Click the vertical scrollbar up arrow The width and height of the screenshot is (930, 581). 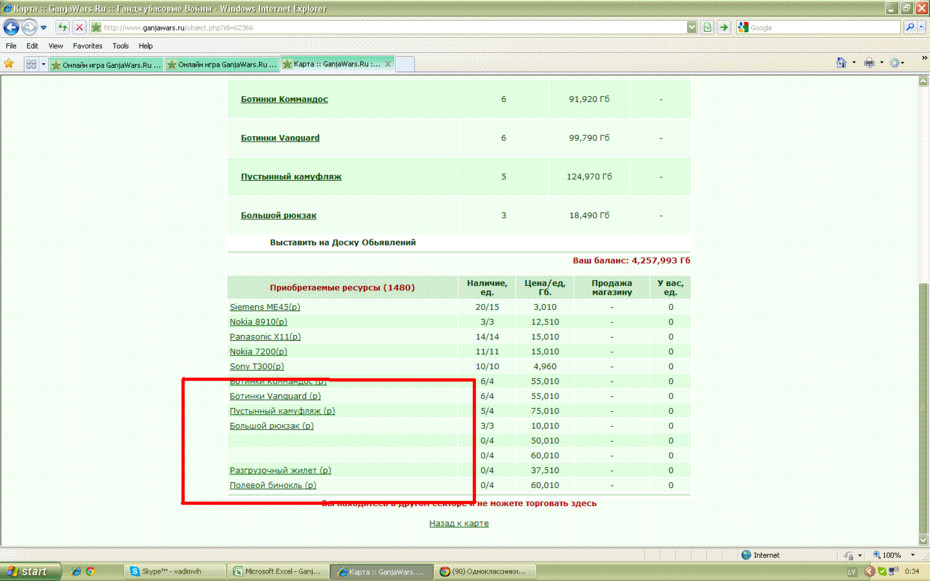point(923,81)
